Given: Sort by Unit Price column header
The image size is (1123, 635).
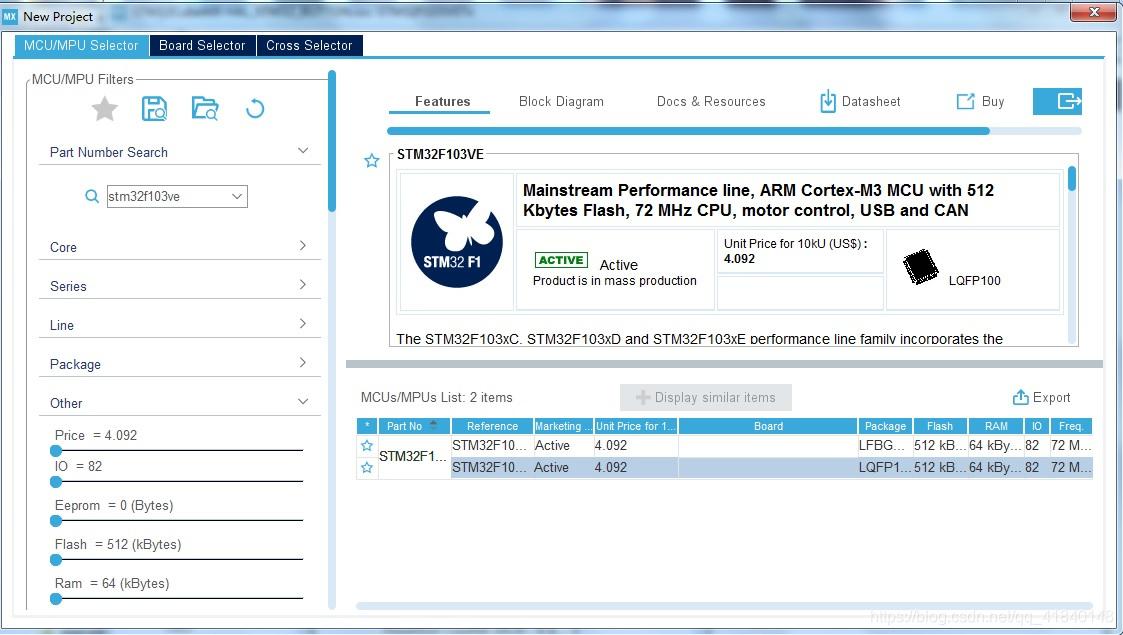Looking at the screenshot, I should (x=636, y=426).
